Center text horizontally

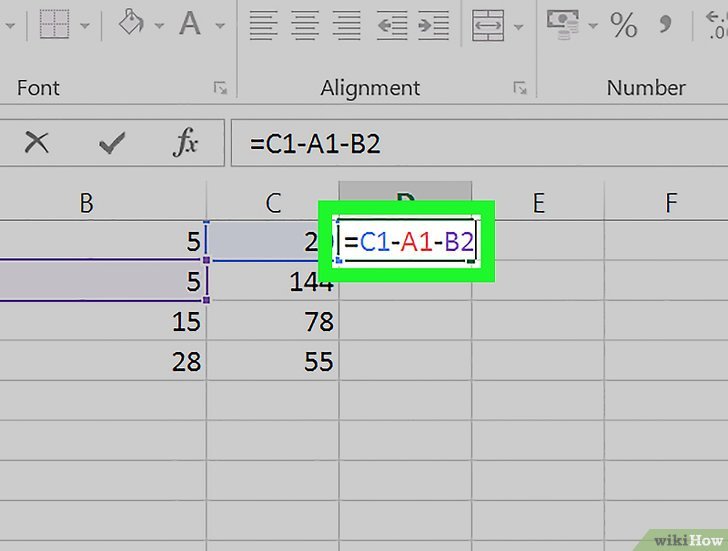(305, 25)
